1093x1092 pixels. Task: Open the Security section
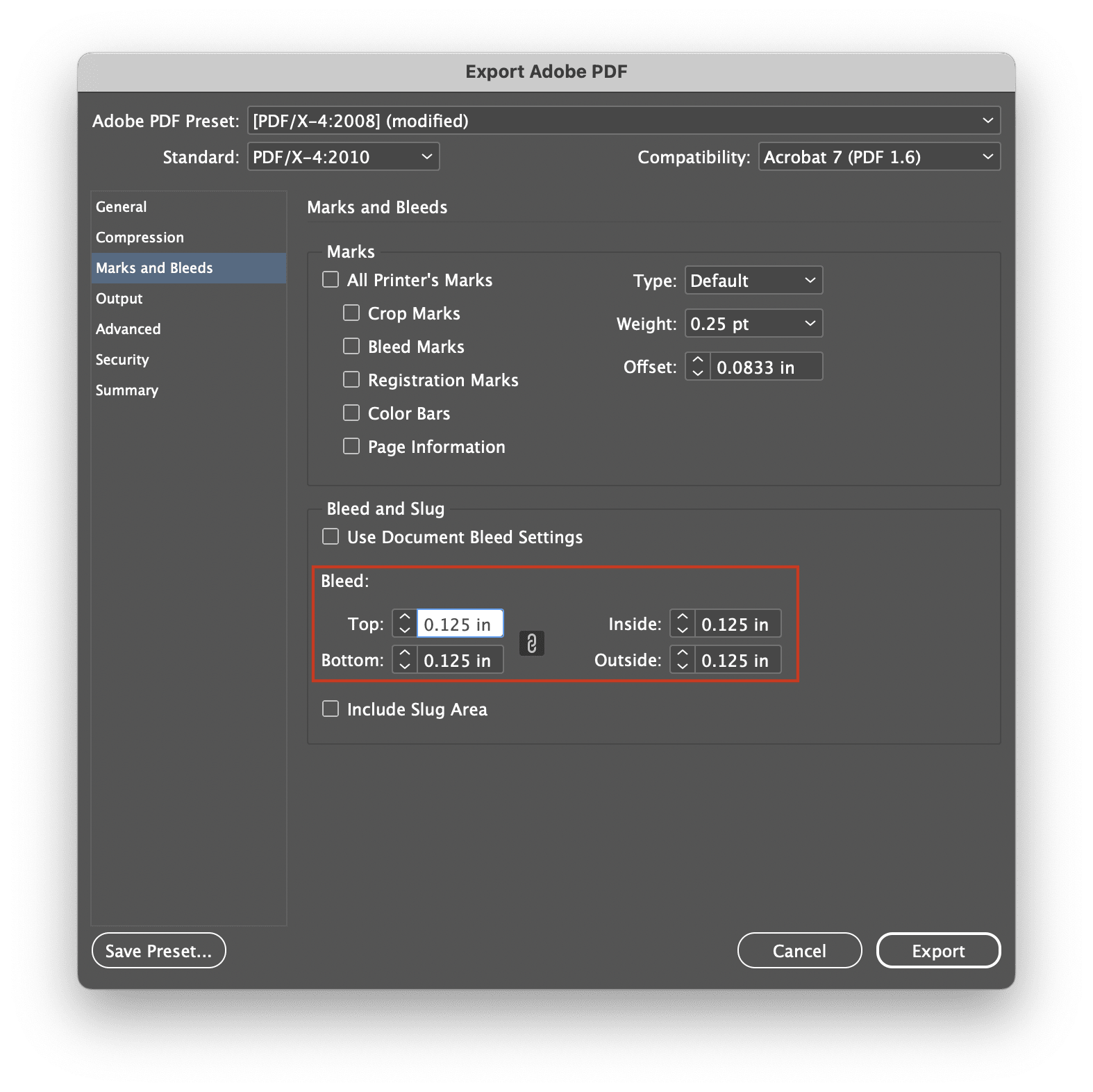(x=188, y=359)
